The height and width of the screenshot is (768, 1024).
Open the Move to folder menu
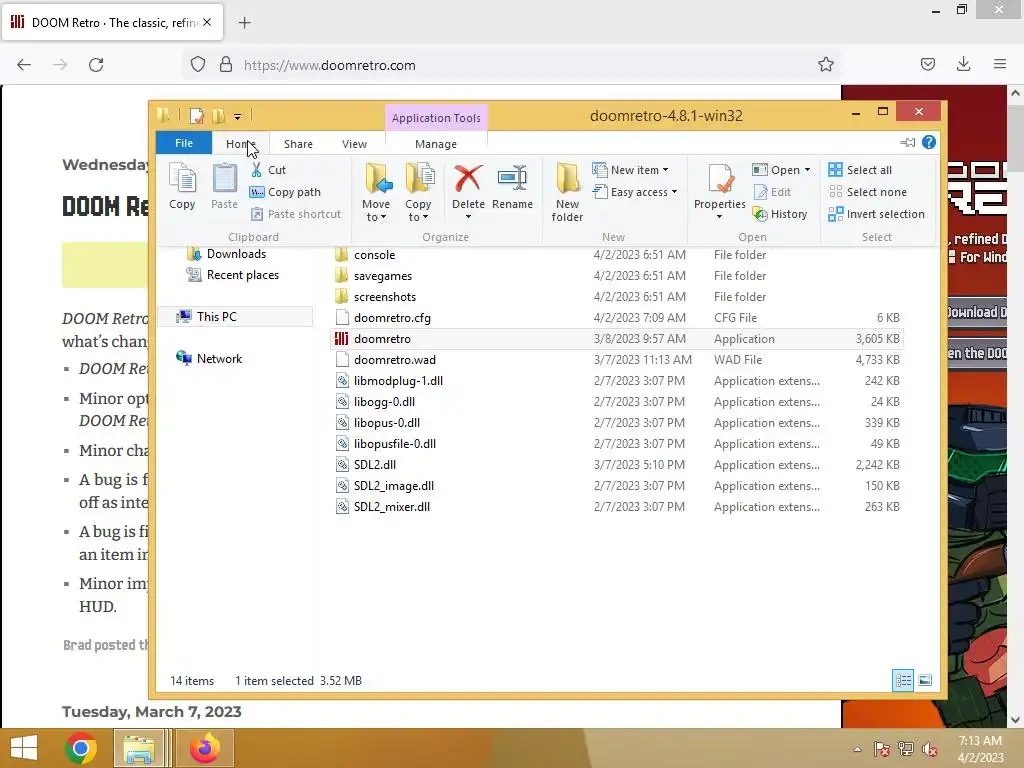(x=376, y=193)
